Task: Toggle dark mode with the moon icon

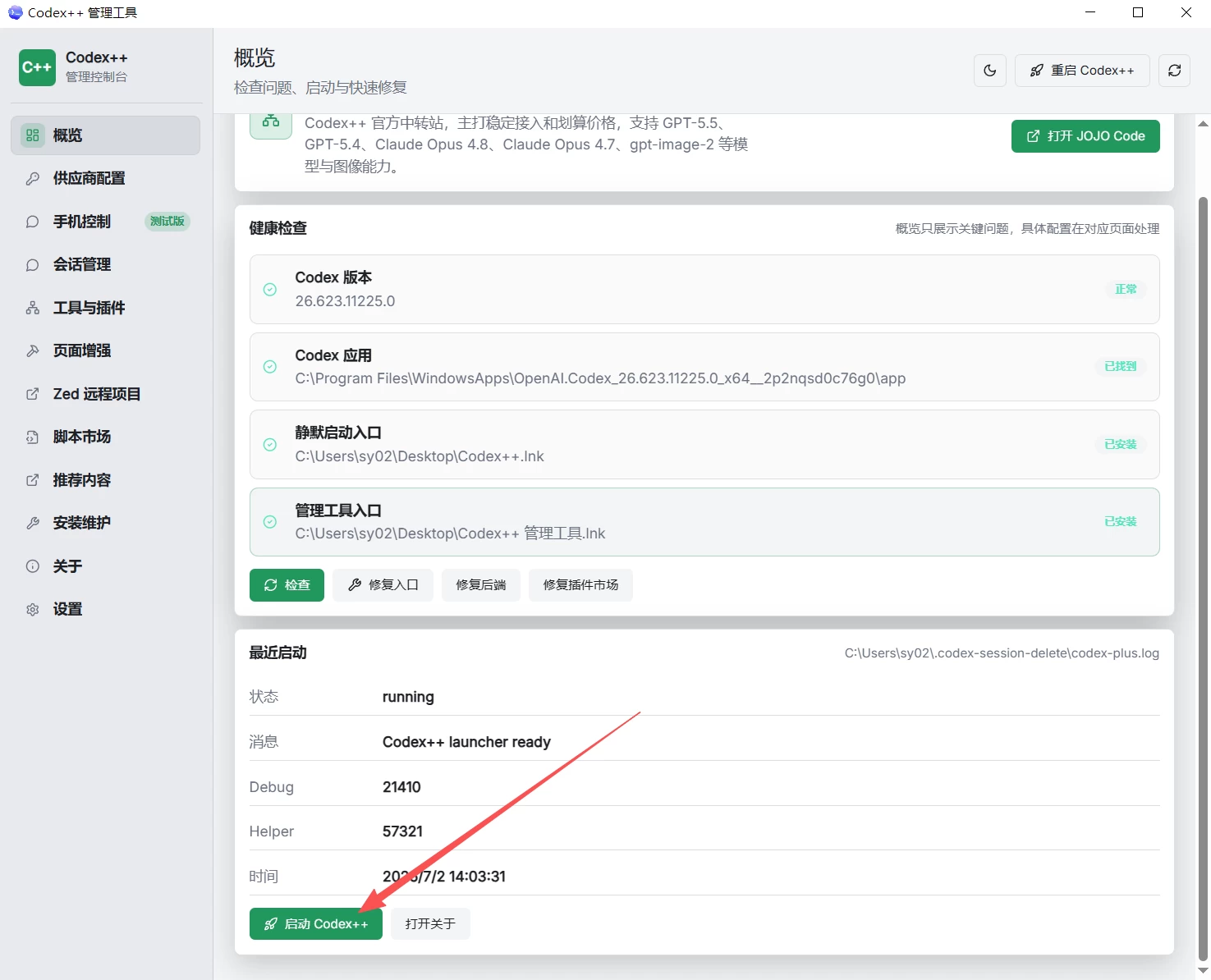Action: [990, 71]
